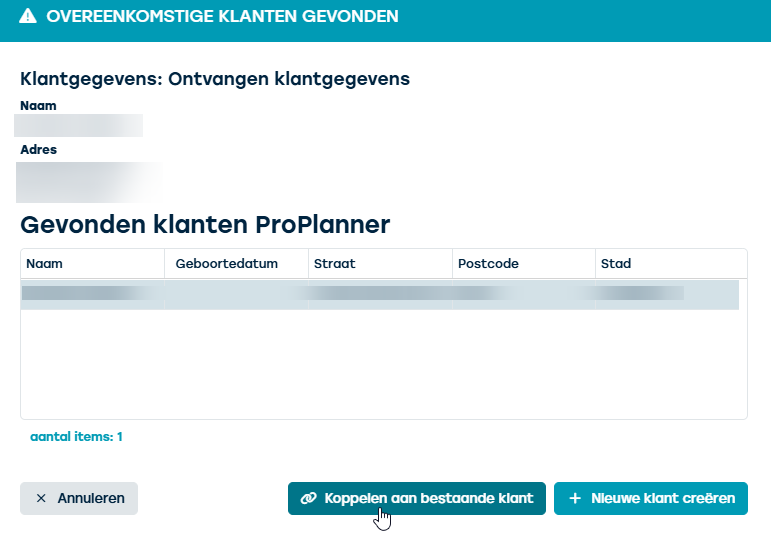Click the Adres label
Image resolution: width=771 pixels, height=533 pixels.
38,149
